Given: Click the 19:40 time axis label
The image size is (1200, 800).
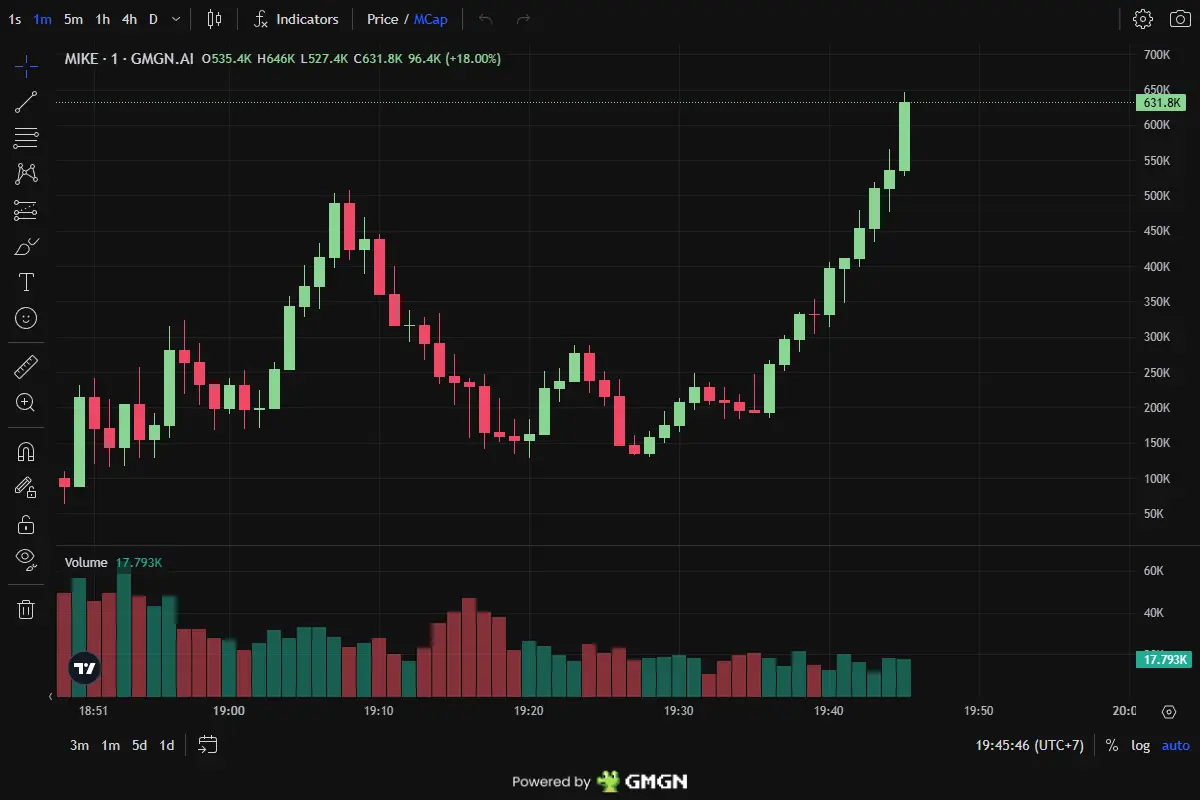Looking at the screenshot, I should coord(829,711).
